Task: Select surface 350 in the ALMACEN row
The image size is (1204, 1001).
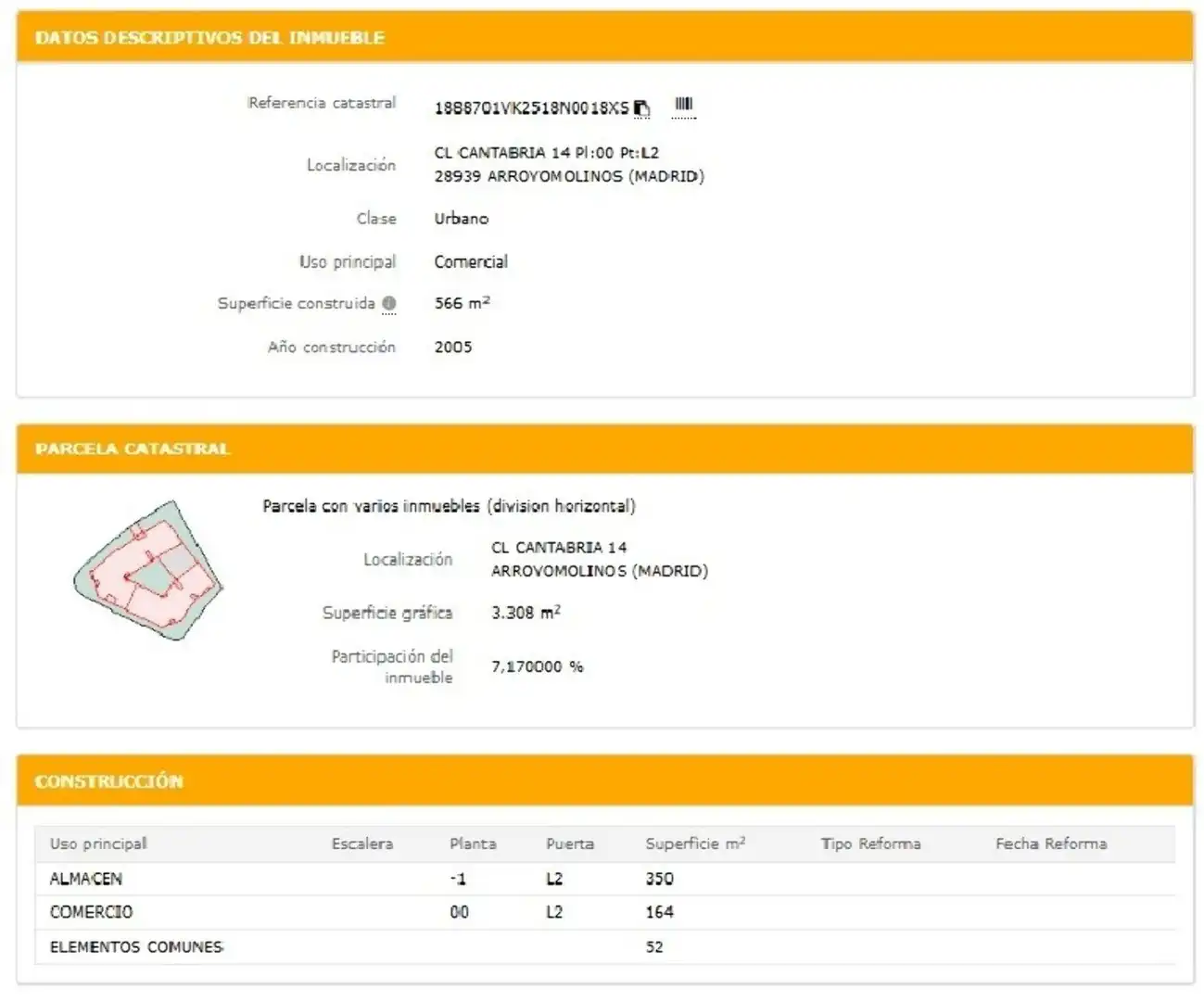Action: (x=659, y=879)
